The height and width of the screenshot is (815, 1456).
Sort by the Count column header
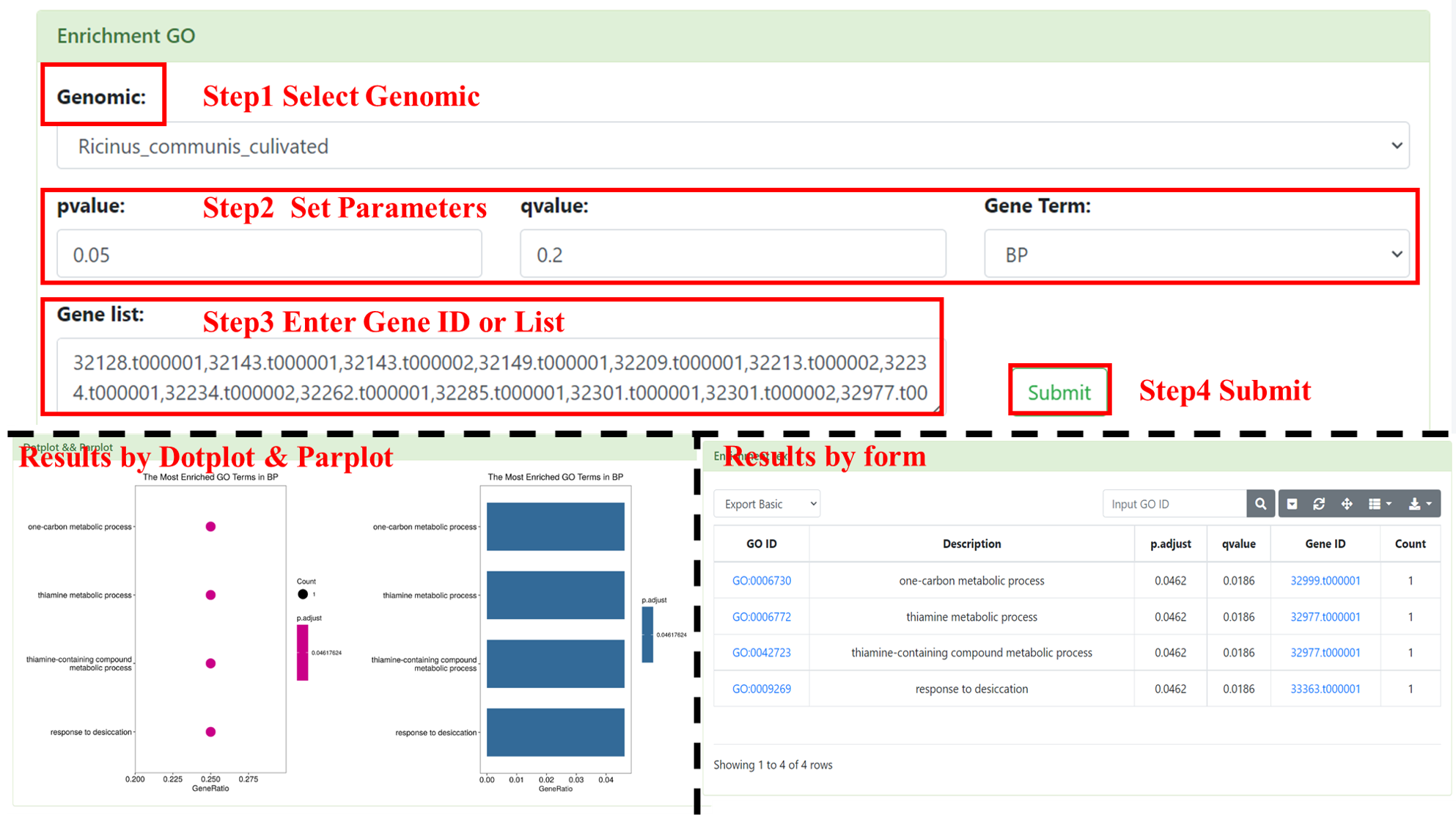(x=1410, y=544)
